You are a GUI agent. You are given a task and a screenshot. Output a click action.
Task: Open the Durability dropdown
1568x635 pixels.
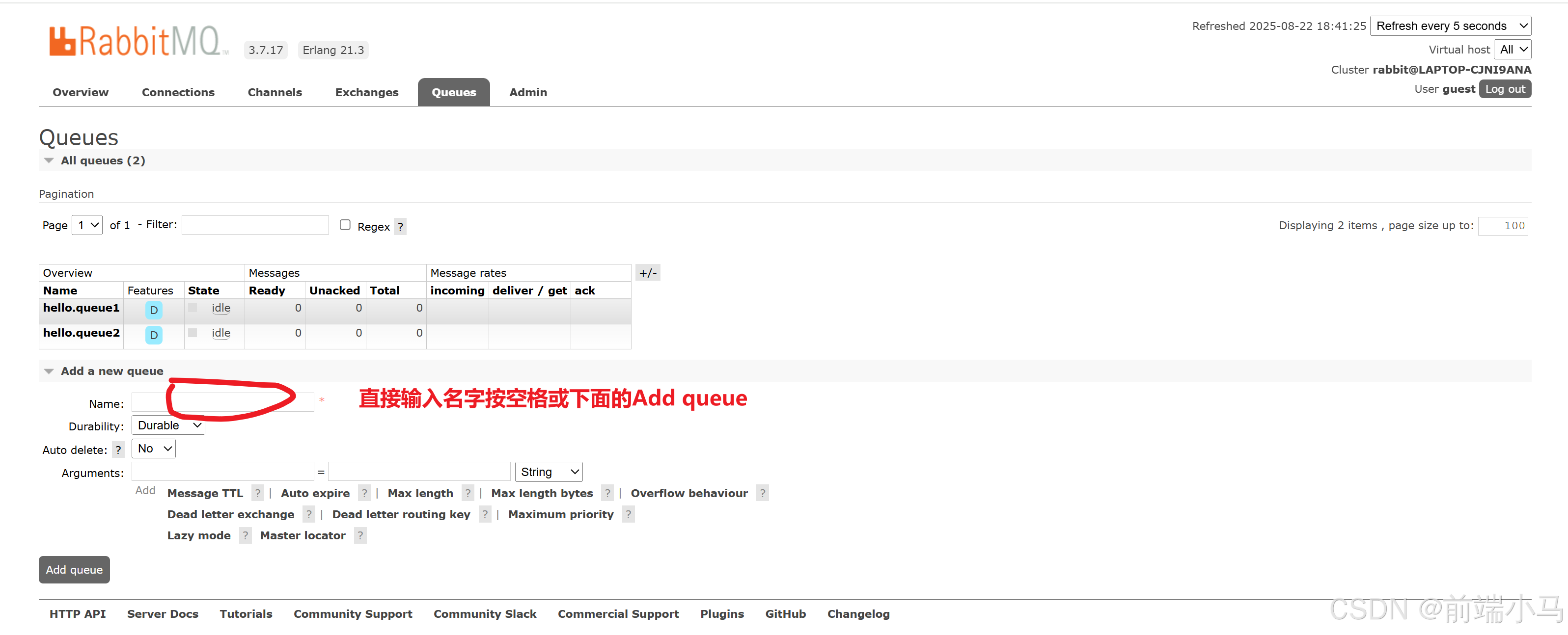tap(168, 426)
